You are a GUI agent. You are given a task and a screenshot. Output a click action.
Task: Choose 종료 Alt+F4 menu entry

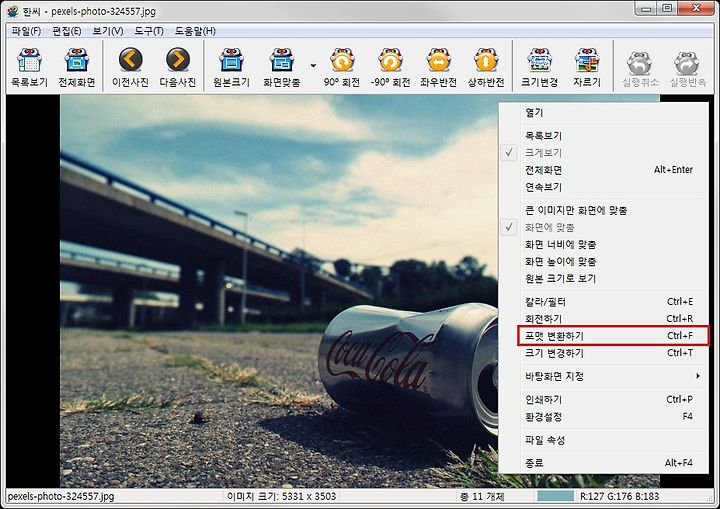(604, 463)
